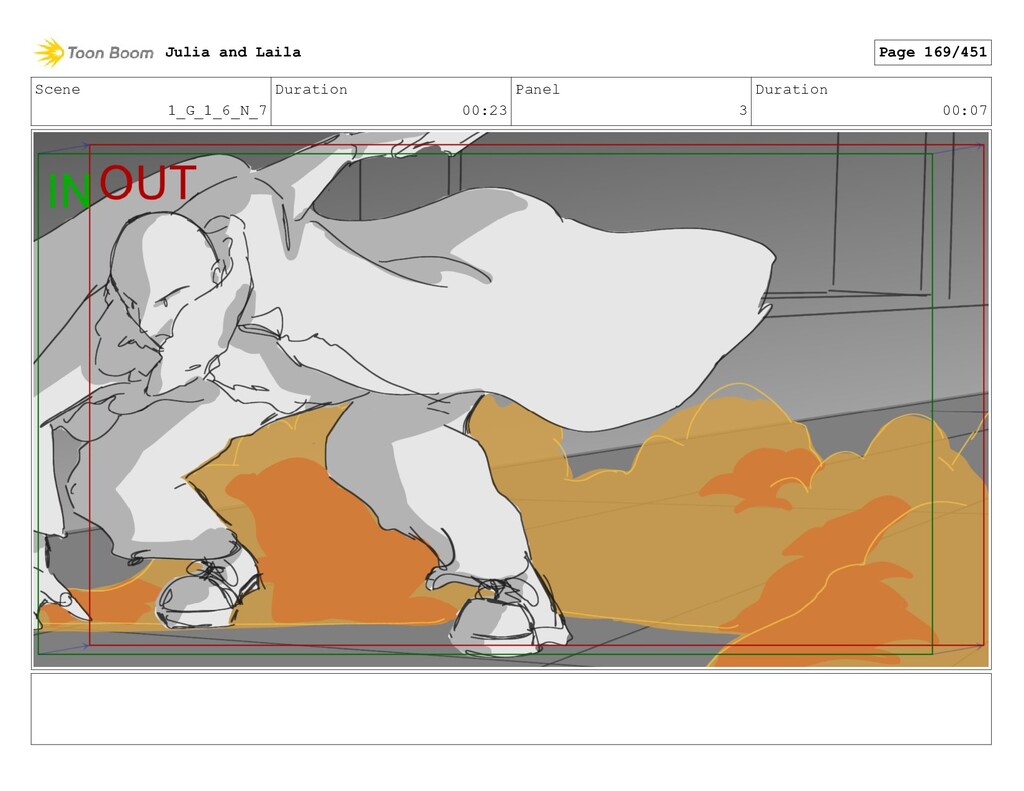Viewport: 1024px width, 791px height.
Task: Click the 'Scene' header label
Action: coord(57,89)
